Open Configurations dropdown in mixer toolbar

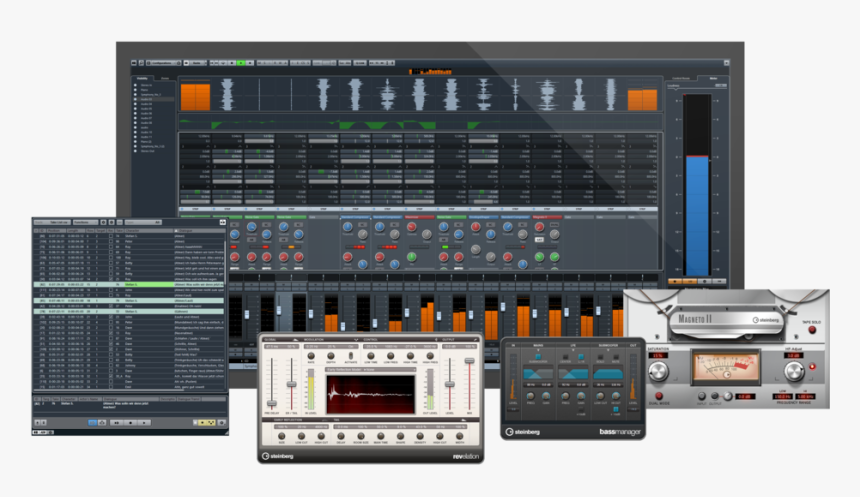click(x=163, y=63)
